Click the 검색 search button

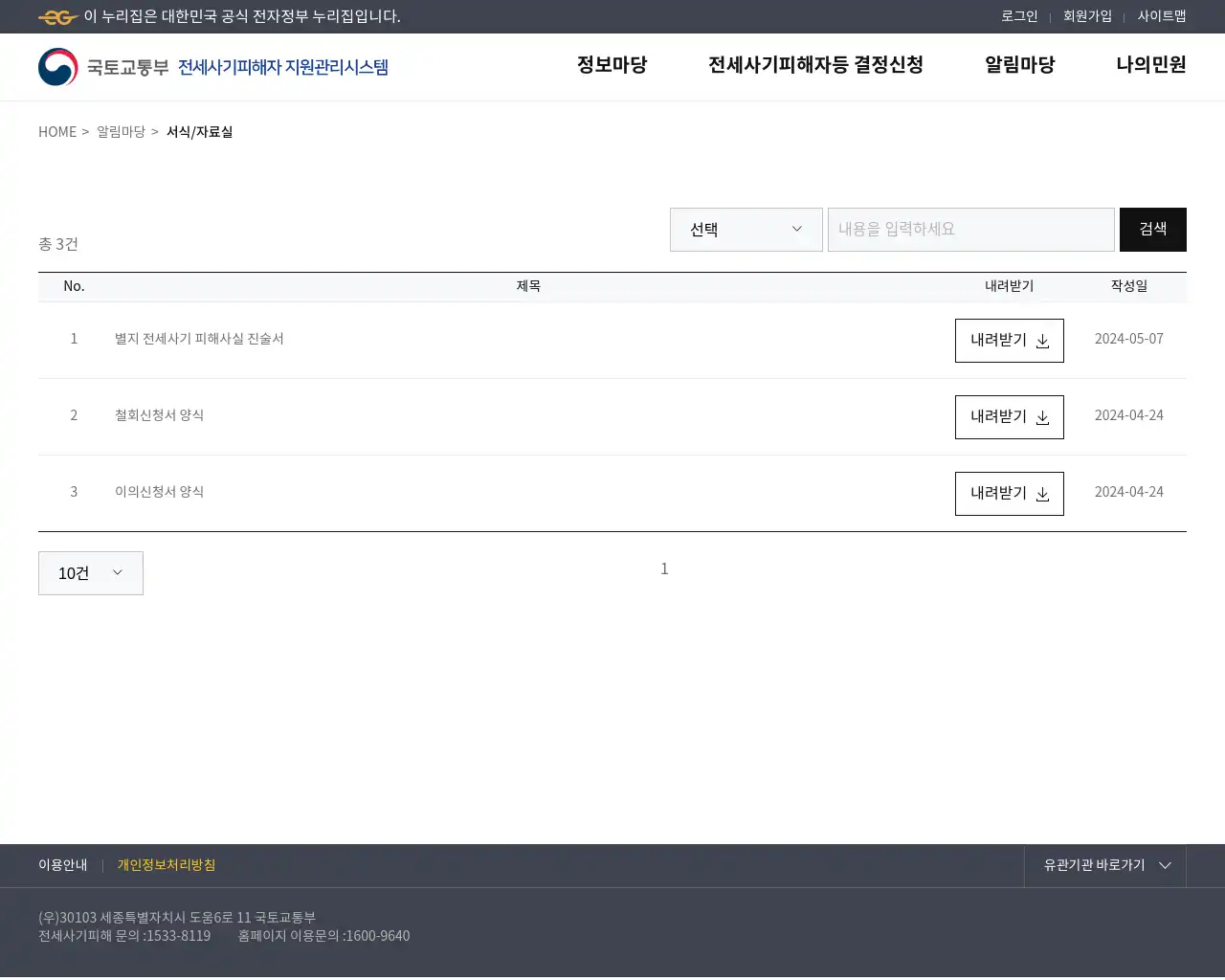pyautogui.click(x=1153, y=230)
